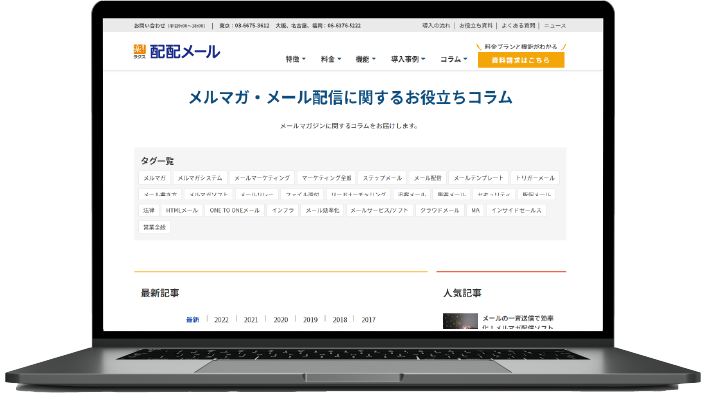Open the 特徴 dropdown menu
Viewport: 701px width, 393px height.
pos(296,59)
